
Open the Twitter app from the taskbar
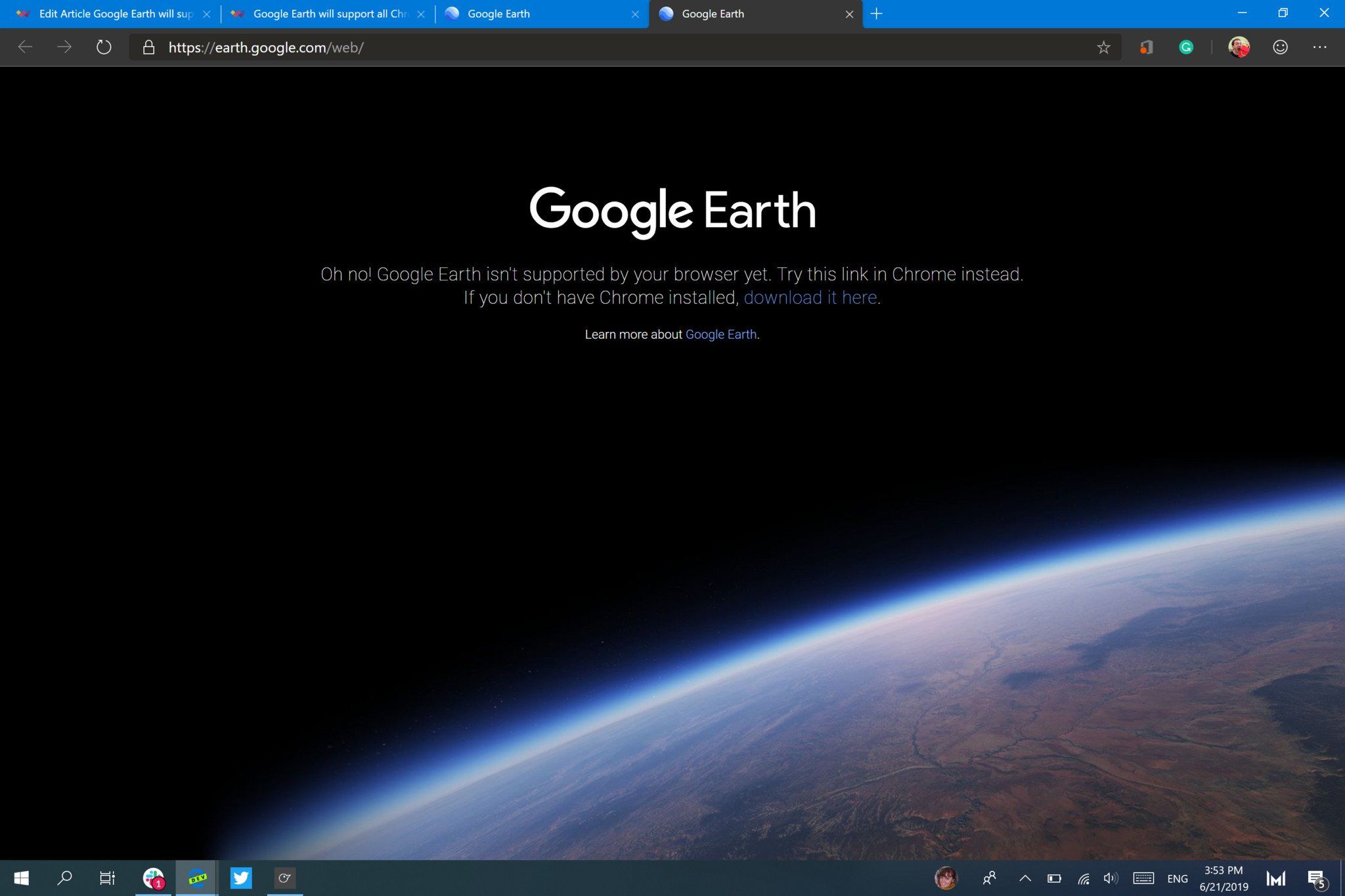[x=240, y=878]
